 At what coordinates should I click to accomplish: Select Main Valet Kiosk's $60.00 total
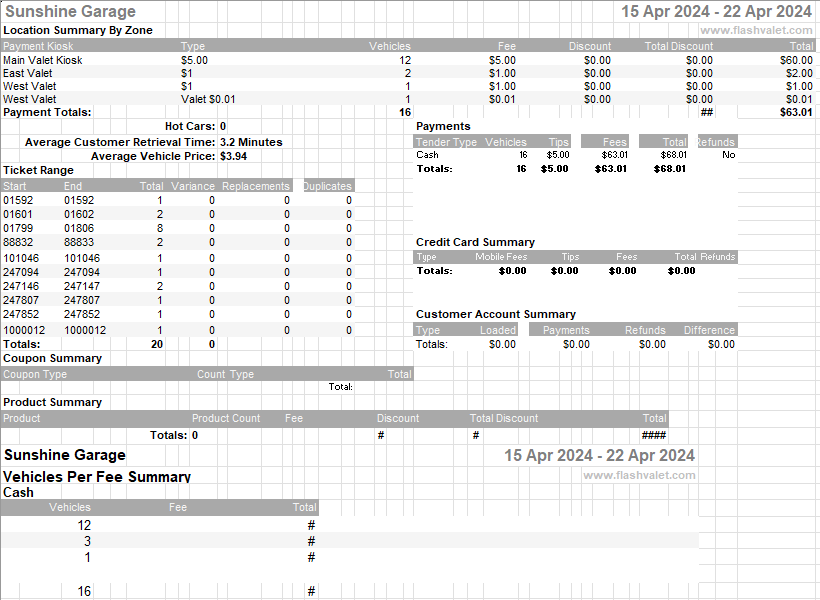pyautogui.click(x=796, y=60)
